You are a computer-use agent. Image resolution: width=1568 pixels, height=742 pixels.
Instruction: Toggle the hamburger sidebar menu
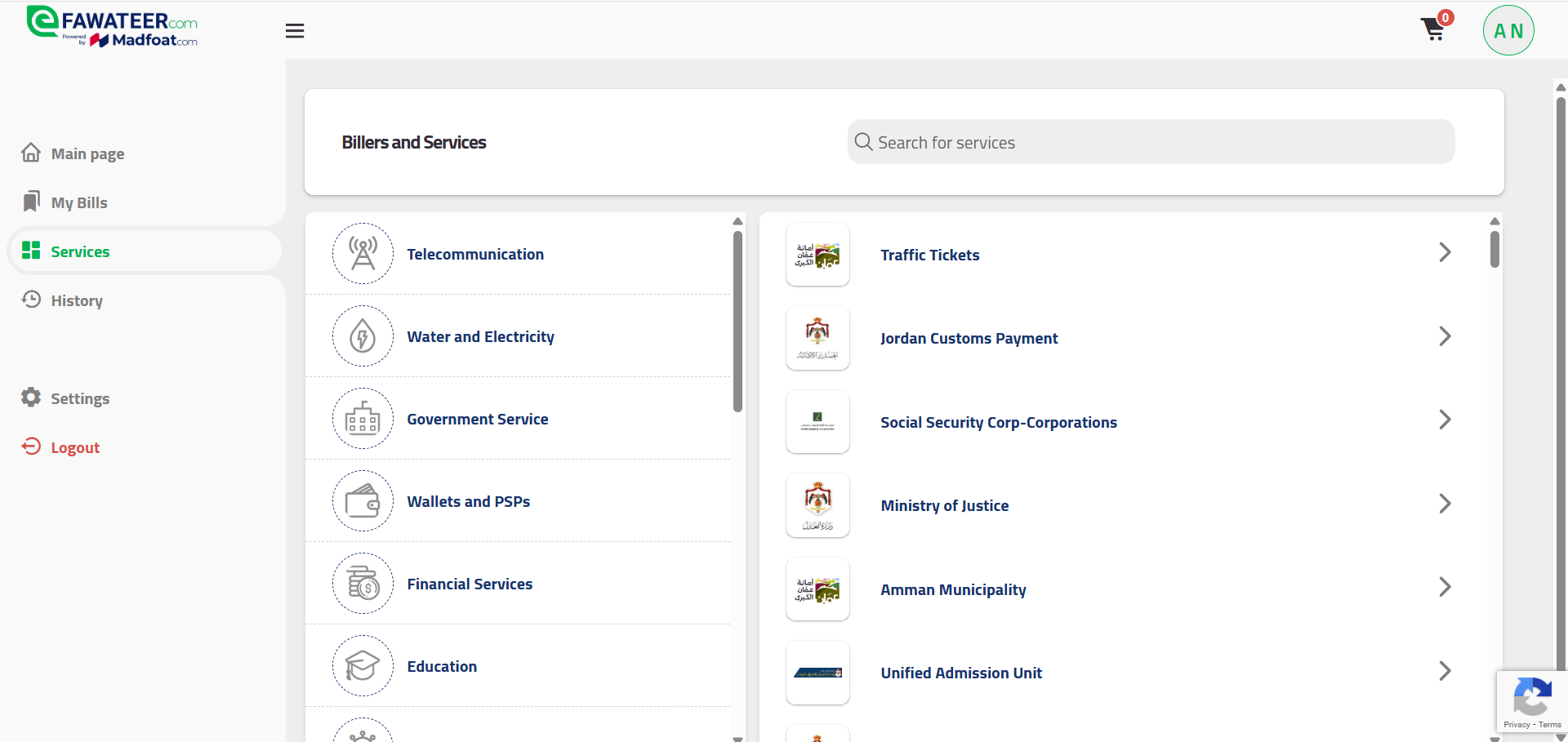click(x=295, y=31)
